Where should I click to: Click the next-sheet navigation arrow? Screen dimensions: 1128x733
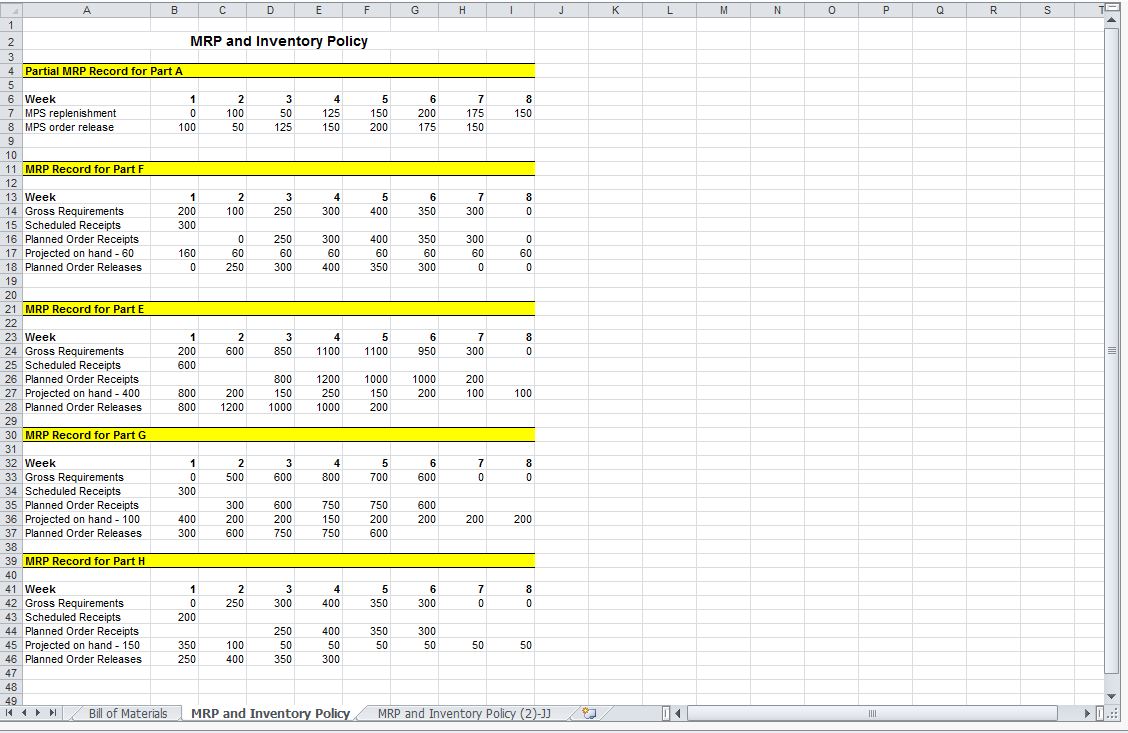click(x=40, y=713)
